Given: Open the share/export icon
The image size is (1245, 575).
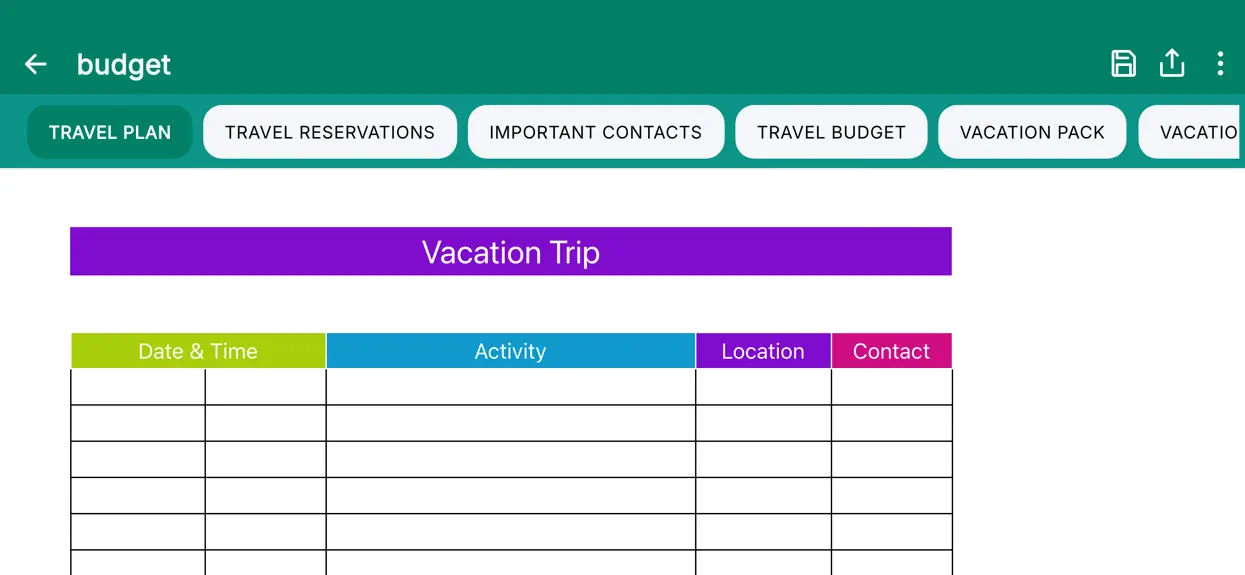Looking at the screenshot, I should click(x=1171, y=63).
